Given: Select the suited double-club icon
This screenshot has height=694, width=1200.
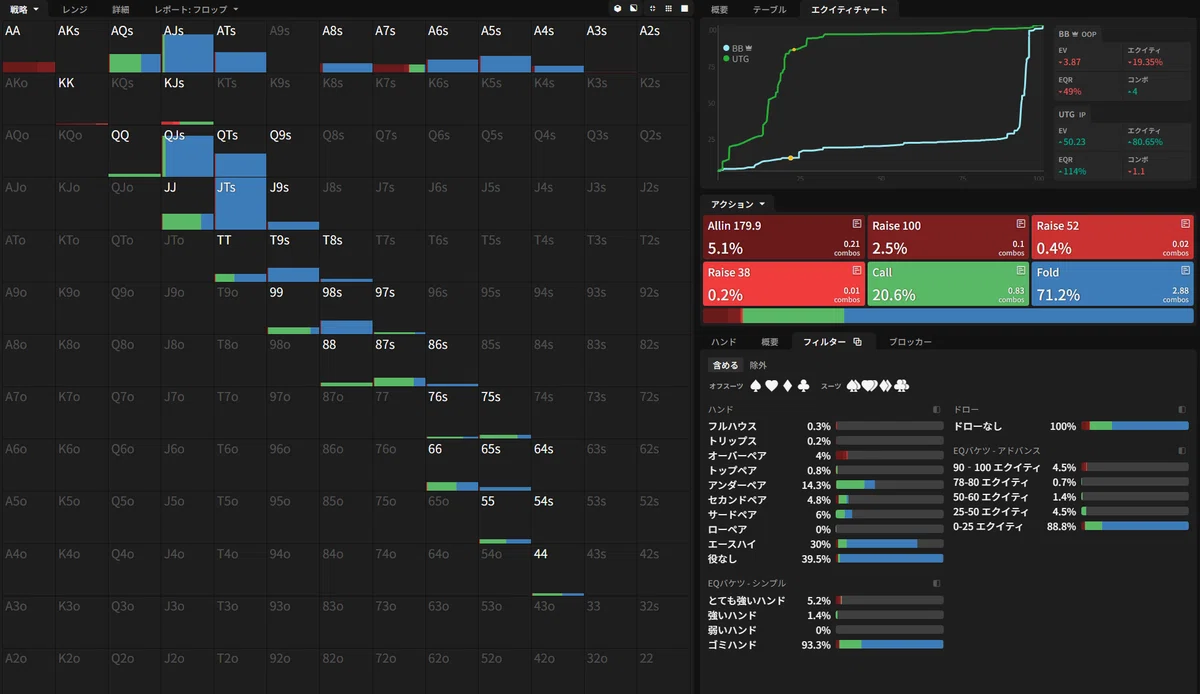Looking at the screenshot, I should 901,385.
